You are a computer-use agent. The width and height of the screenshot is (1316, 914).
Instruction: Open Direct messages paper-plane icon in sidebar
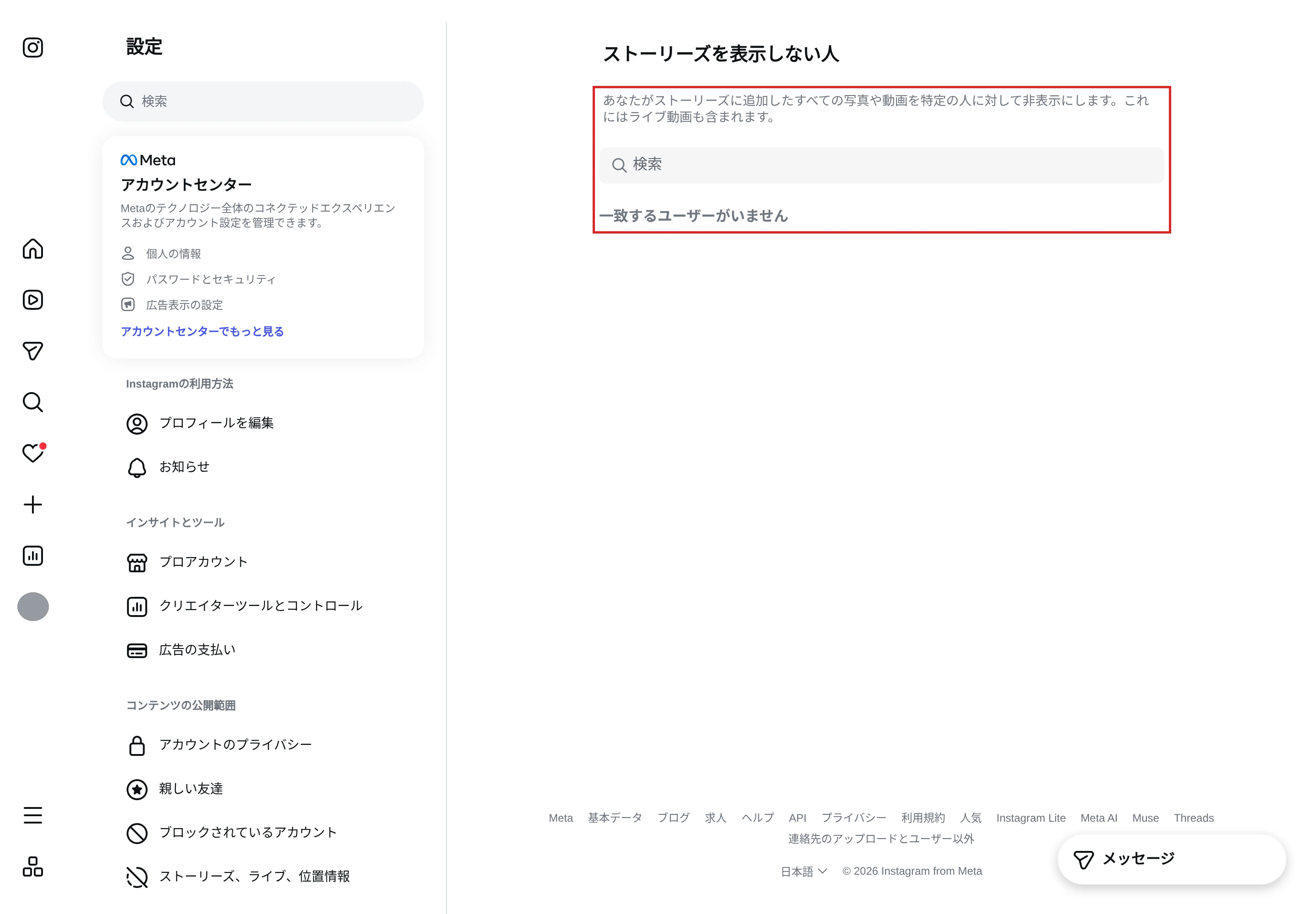(32, 351)
